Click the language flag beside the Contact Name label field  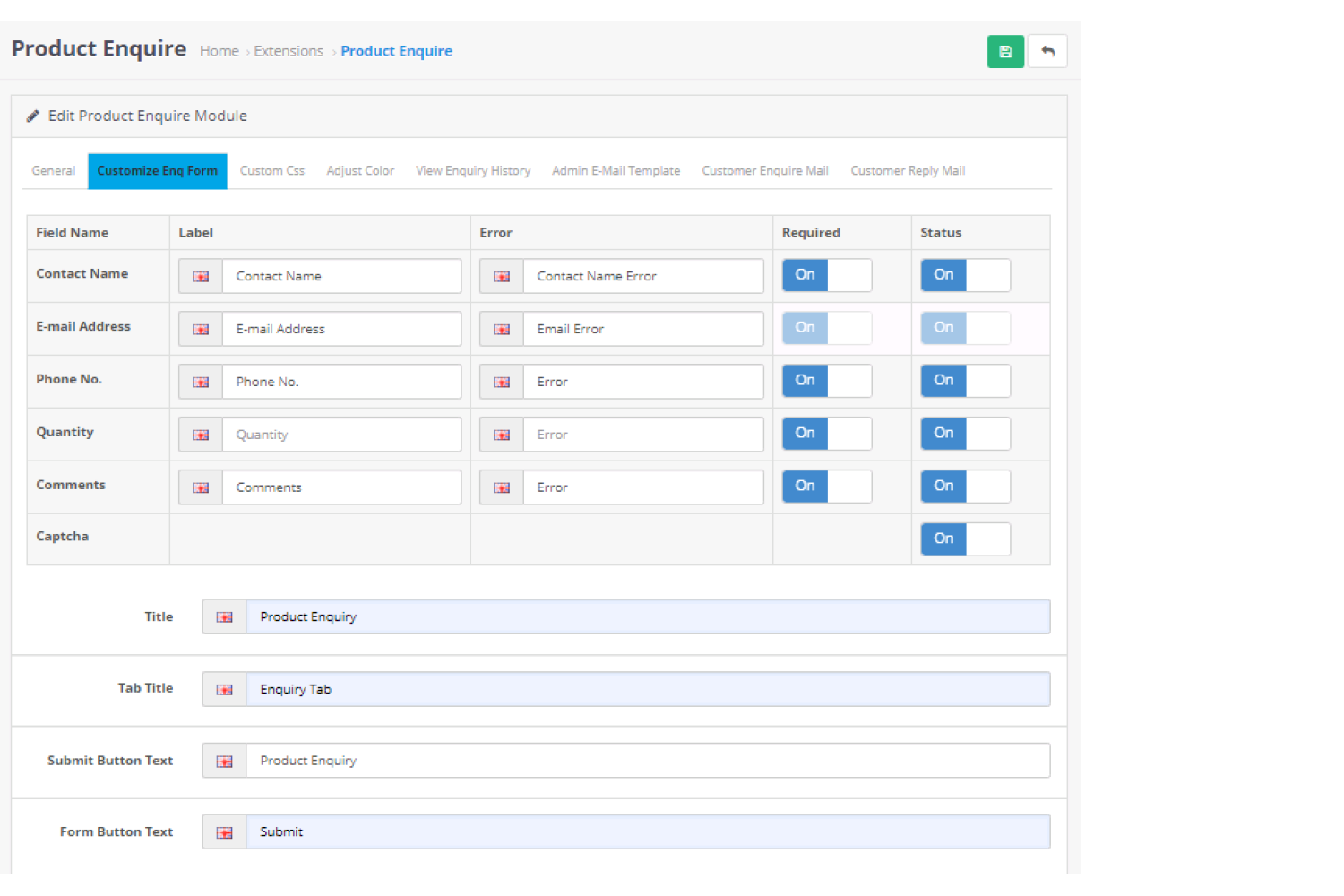pyautogui.click(x=200, y=276)
